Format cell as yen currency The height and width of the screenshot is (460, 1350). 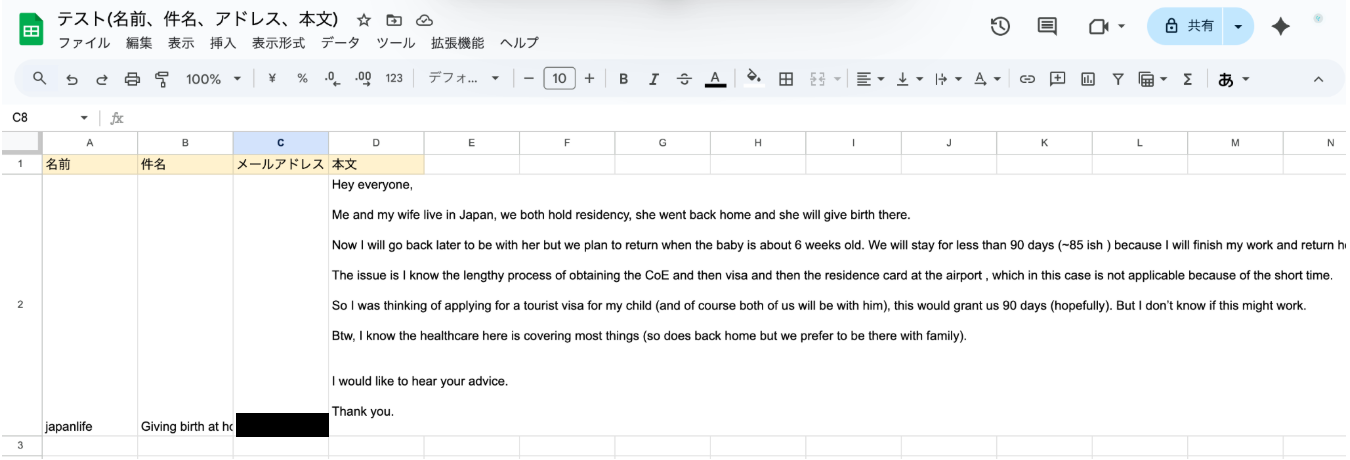click(272, 79)
